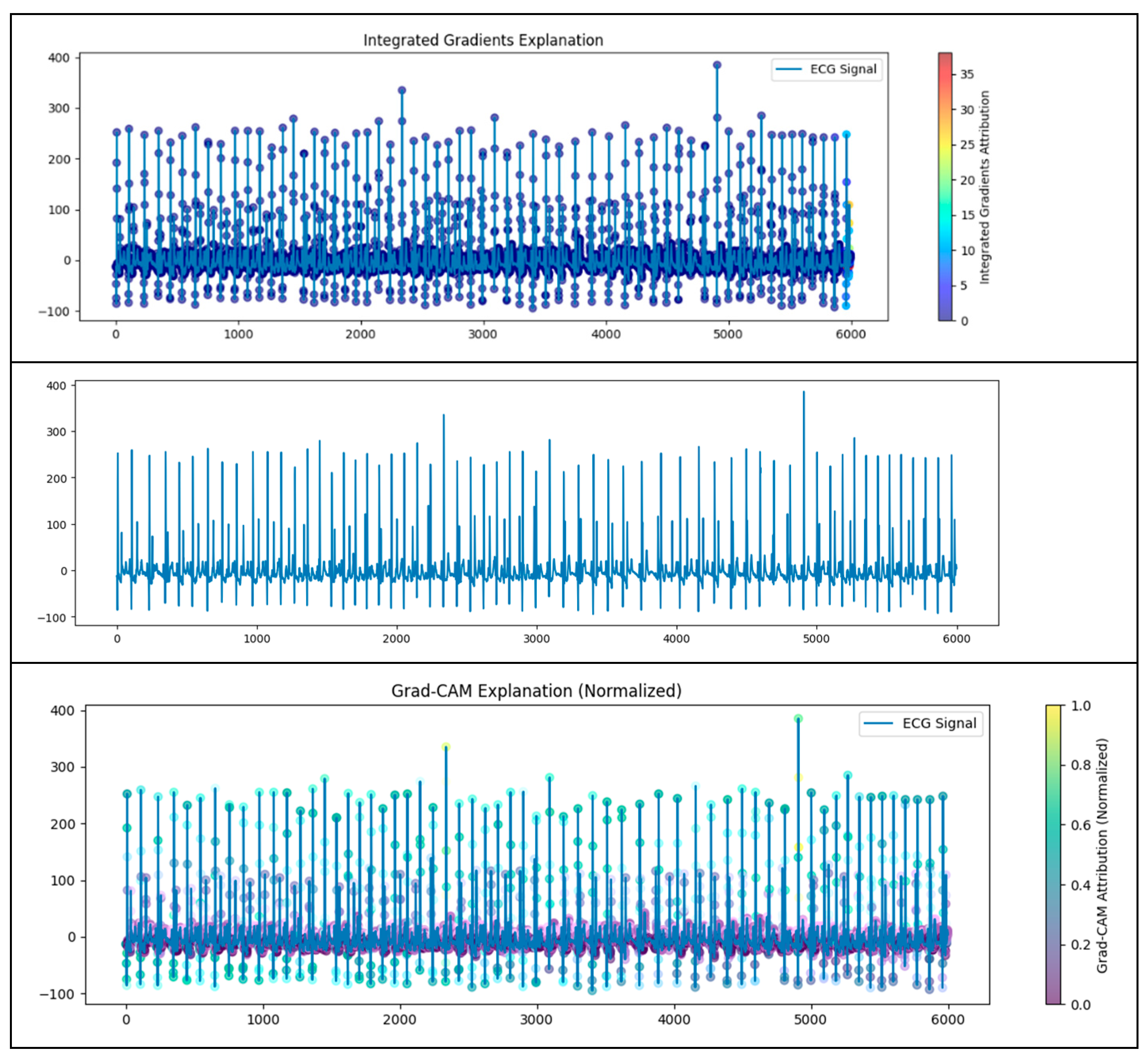Click the 20 tick on Integrated Gradients colorbar
Screen dimensions: 1148x1058
pos(967,180)
